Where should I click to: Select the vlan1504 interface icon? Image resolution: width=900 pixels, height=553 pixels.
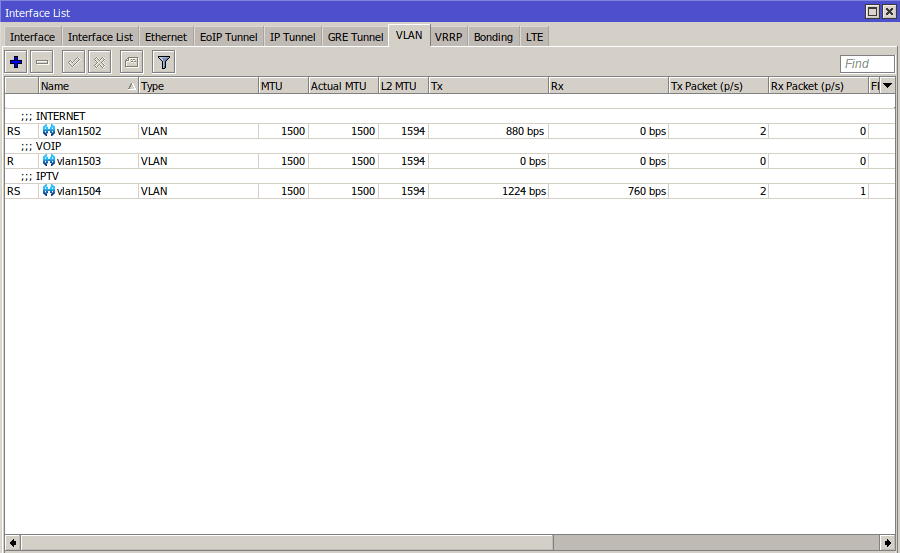point(48,191)
